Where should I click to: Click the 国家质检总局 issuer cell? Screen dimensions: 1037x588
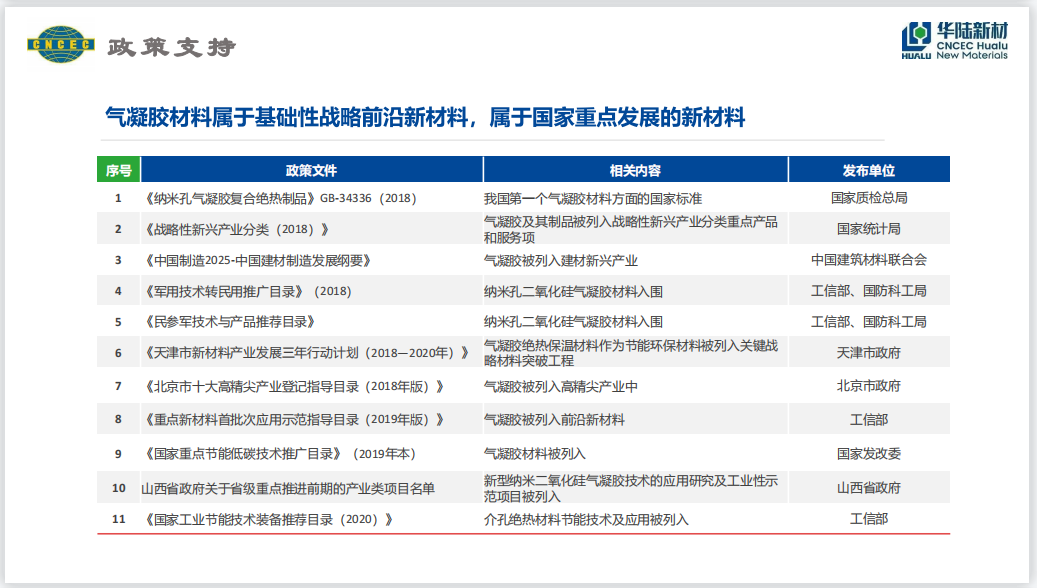(x=868, y=198)
